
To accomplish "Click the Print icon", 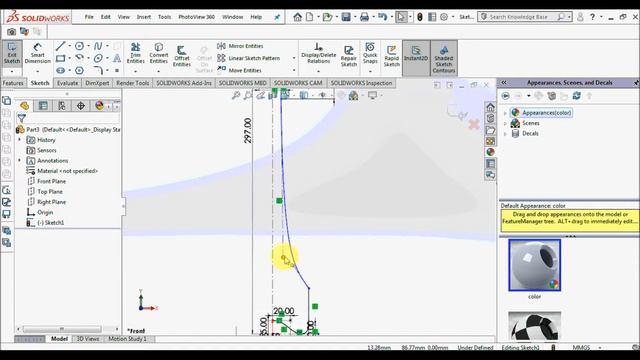I will point(364,17).
